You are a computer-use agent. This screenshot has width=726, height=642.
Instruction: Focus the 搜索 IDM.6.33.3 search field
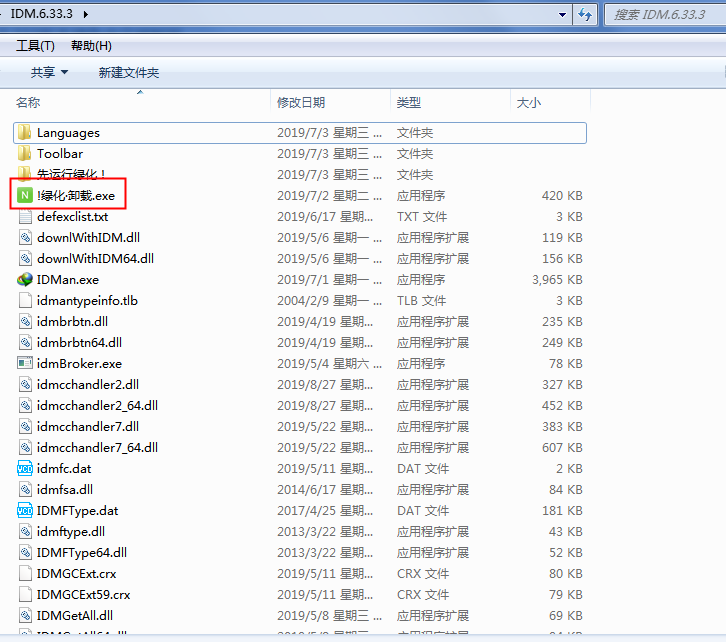(x=665, y=15)
